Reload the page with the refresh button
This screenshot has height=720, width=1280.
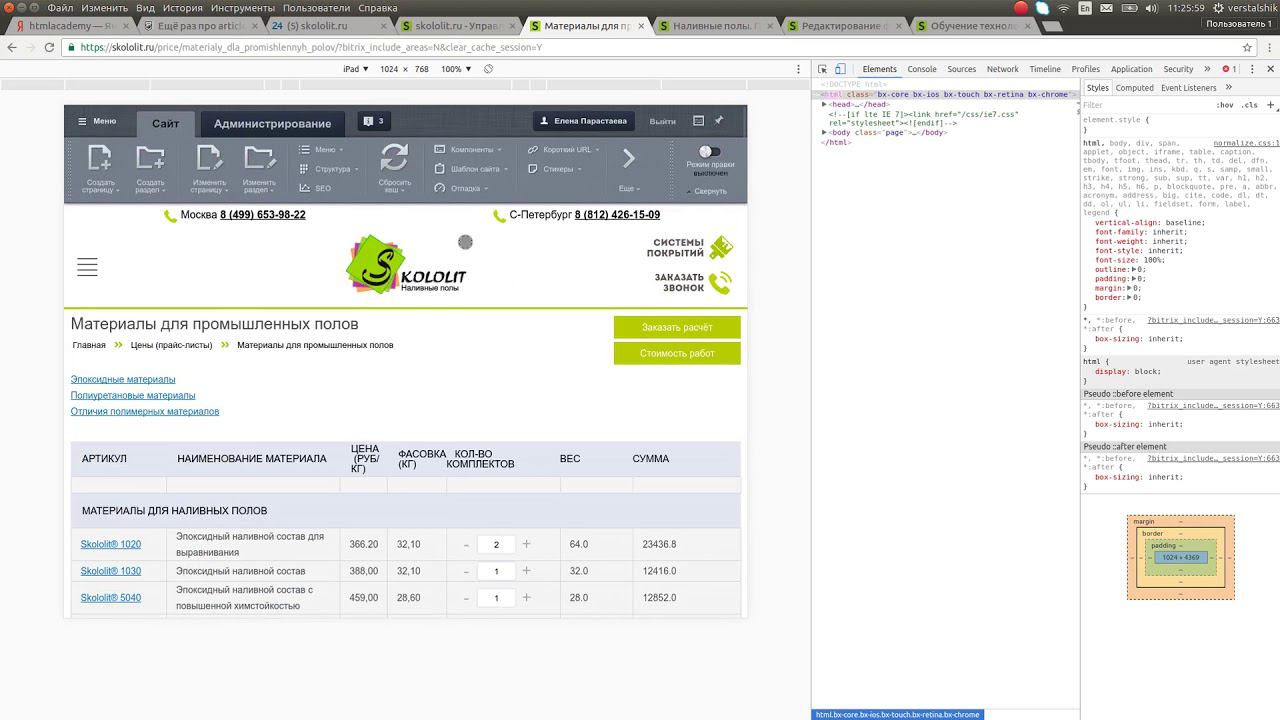[x=51, y=47]
